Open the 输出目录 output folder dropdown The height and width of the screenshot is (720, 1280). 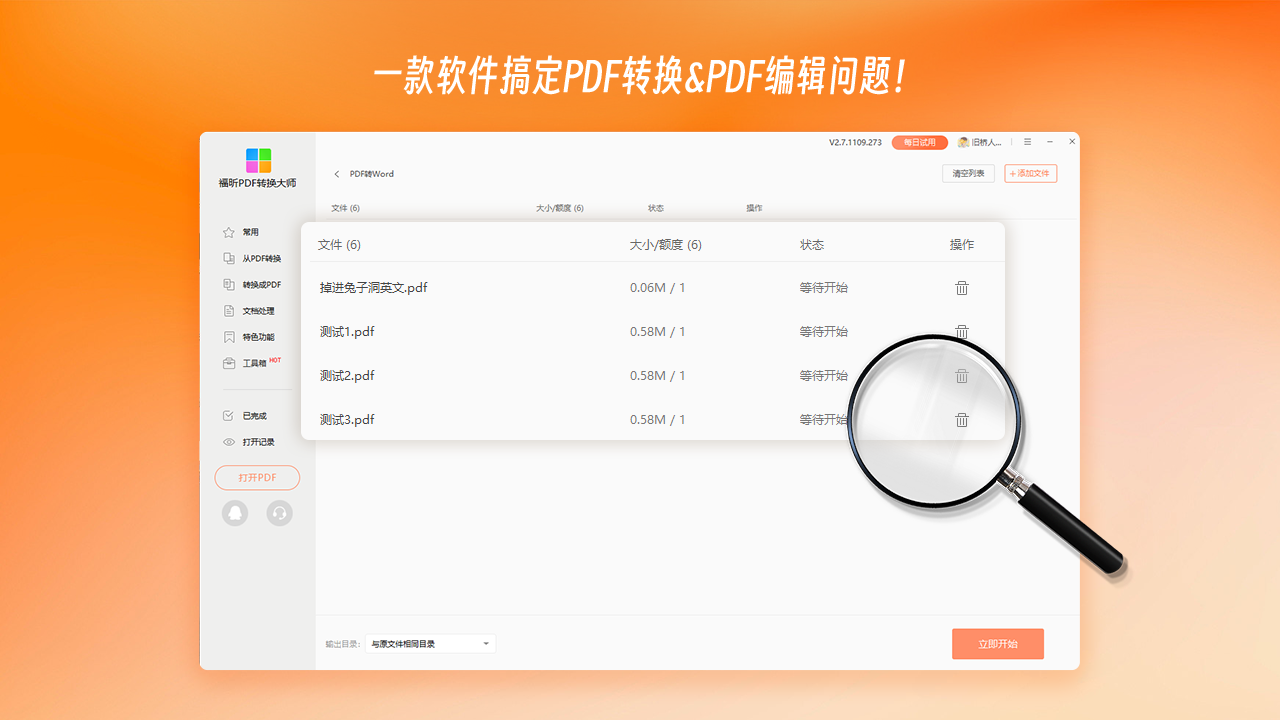tap(430, 643)
